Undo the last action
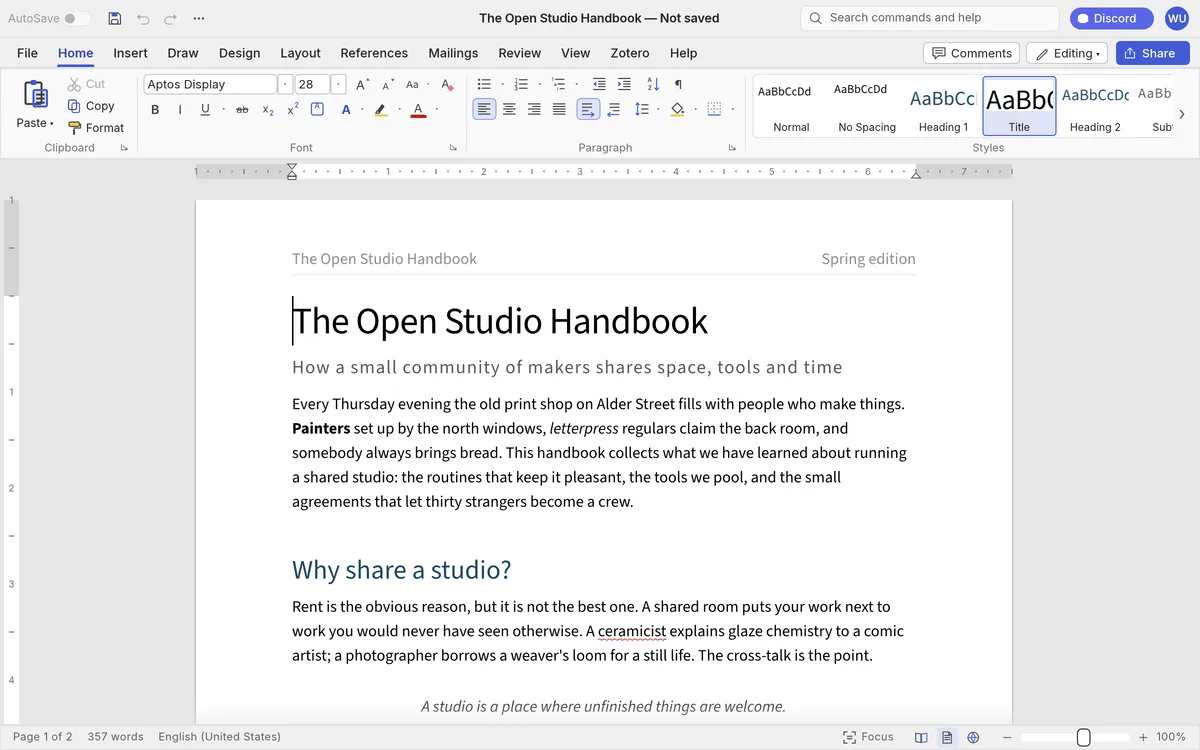 (x=143, y=18)
